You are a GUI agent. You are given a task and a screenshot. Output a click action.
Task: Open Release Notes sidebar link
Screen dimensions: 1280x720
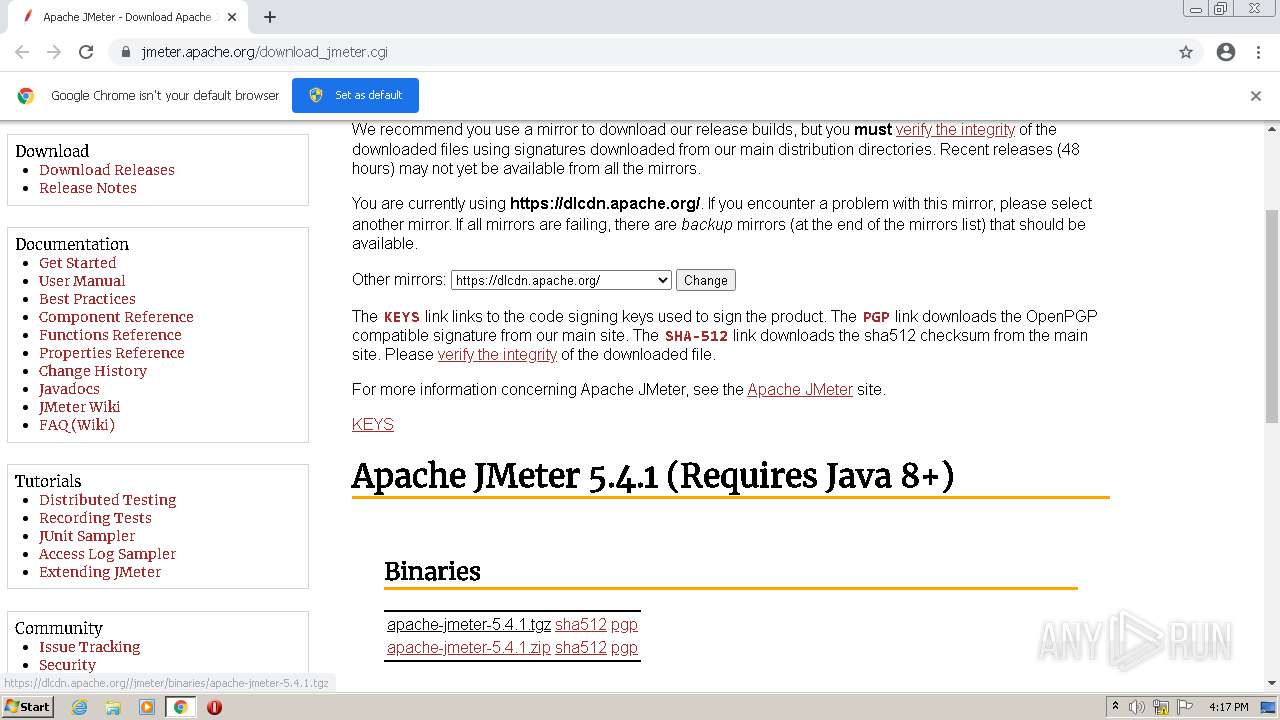88,188
